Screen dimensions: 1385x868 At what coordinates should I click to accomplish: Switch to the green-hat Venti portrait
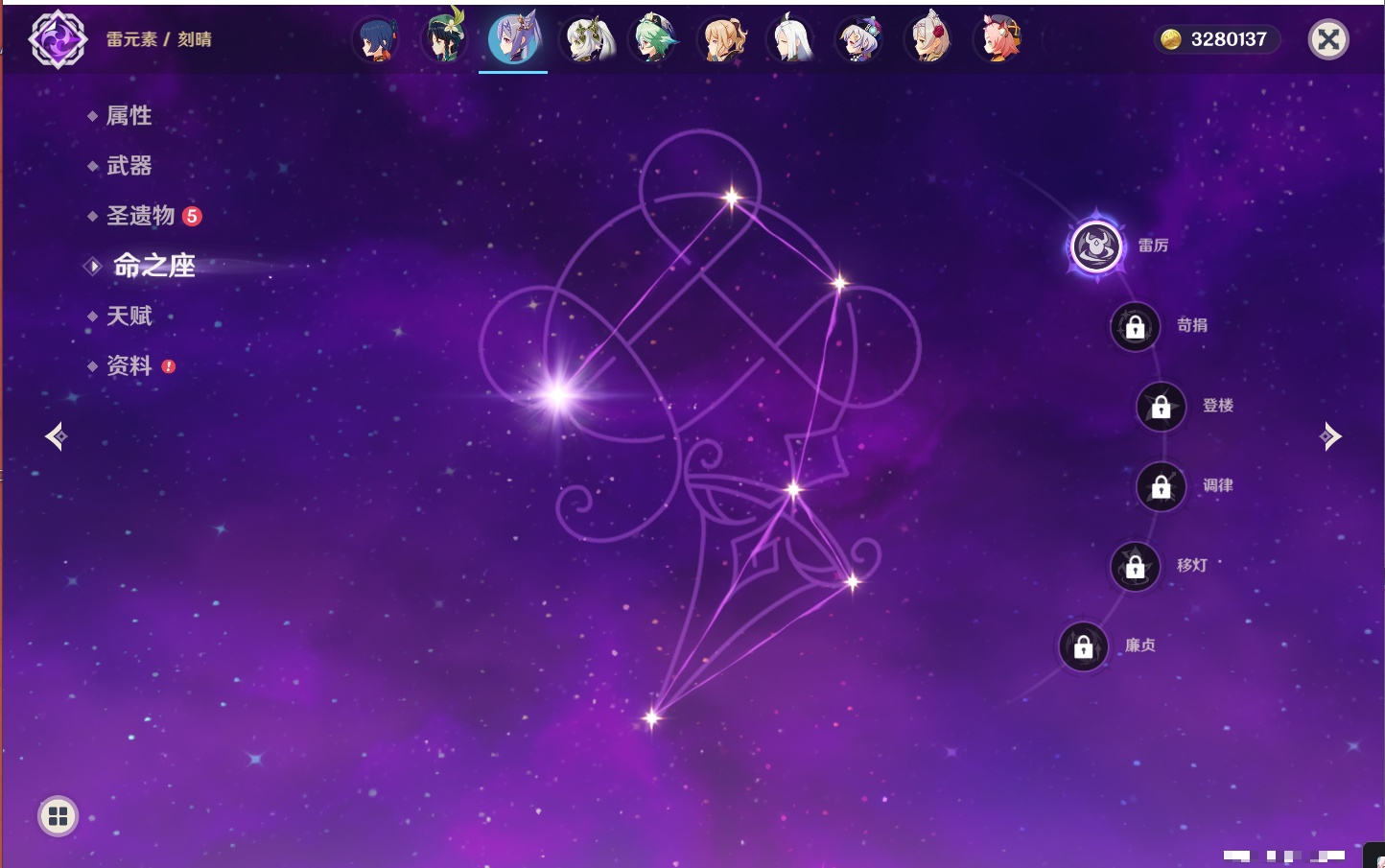[x=445, y=38]
